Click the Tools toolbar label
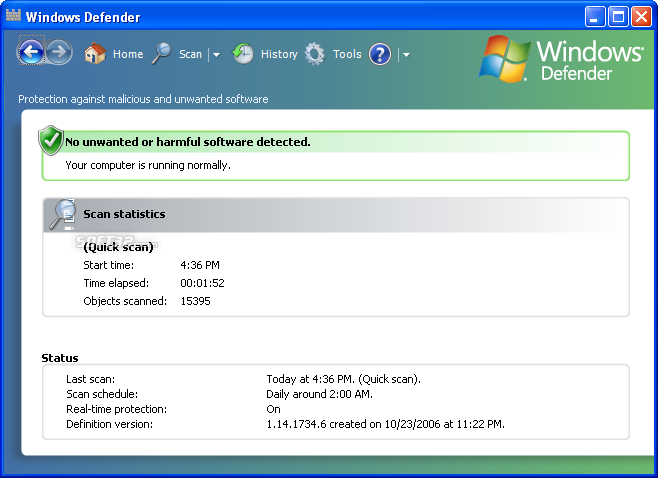The width and height of the screenshot is (658, 478). 347,54
